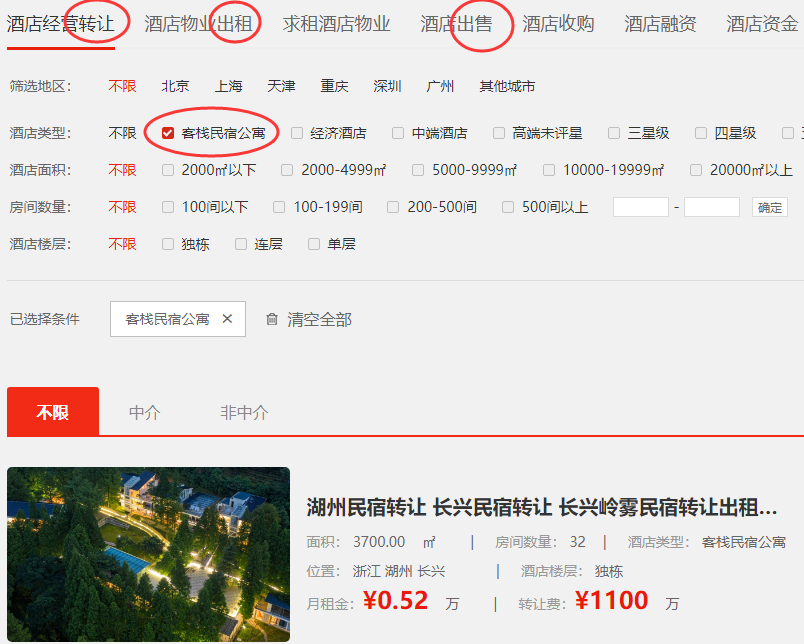Confirm room range with 确定 button
804x644 pixels.
pyautogui.click(x=770, y=207)
